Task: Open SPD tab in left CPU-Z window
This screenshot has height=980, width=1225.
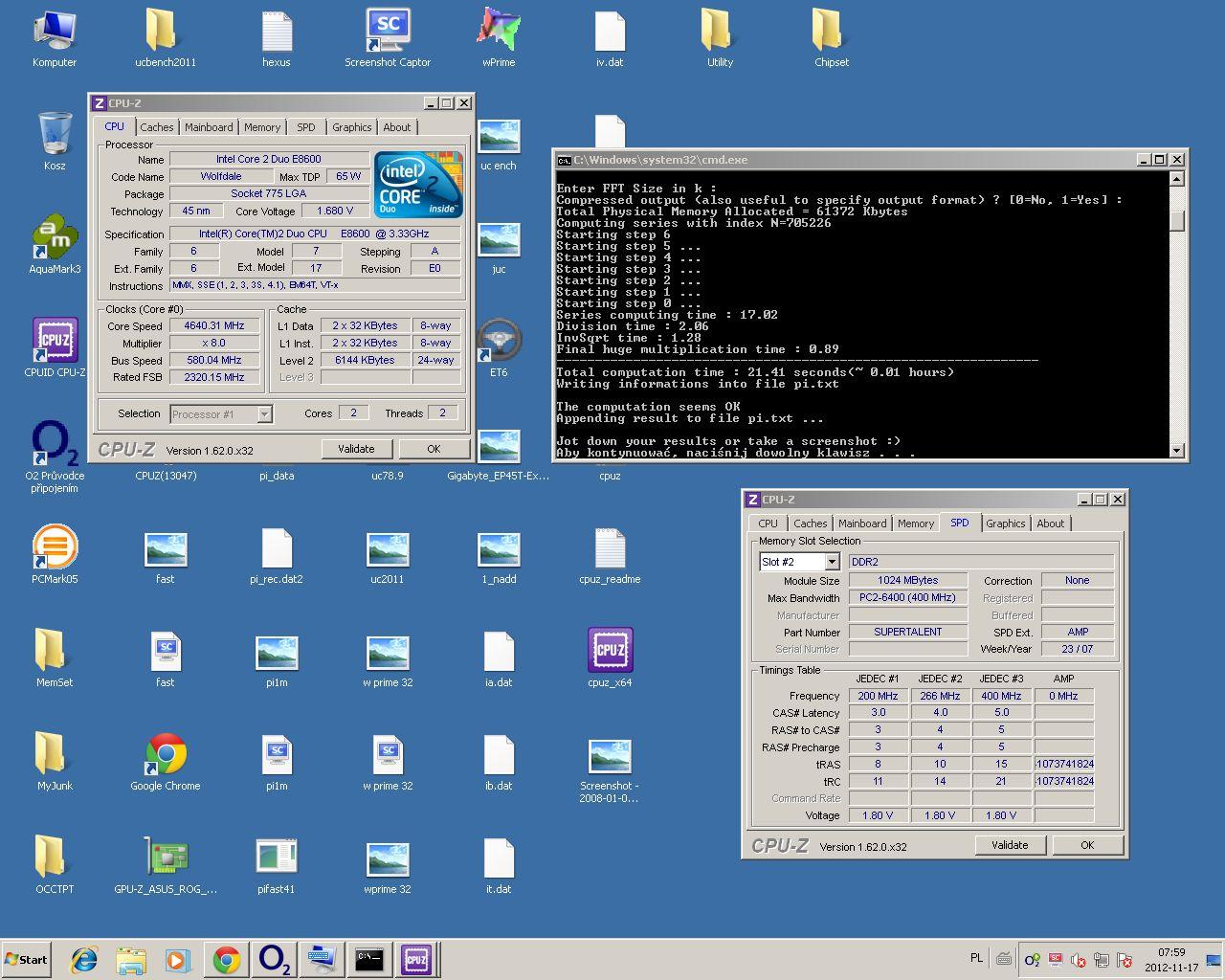Action: pos(306,127)
